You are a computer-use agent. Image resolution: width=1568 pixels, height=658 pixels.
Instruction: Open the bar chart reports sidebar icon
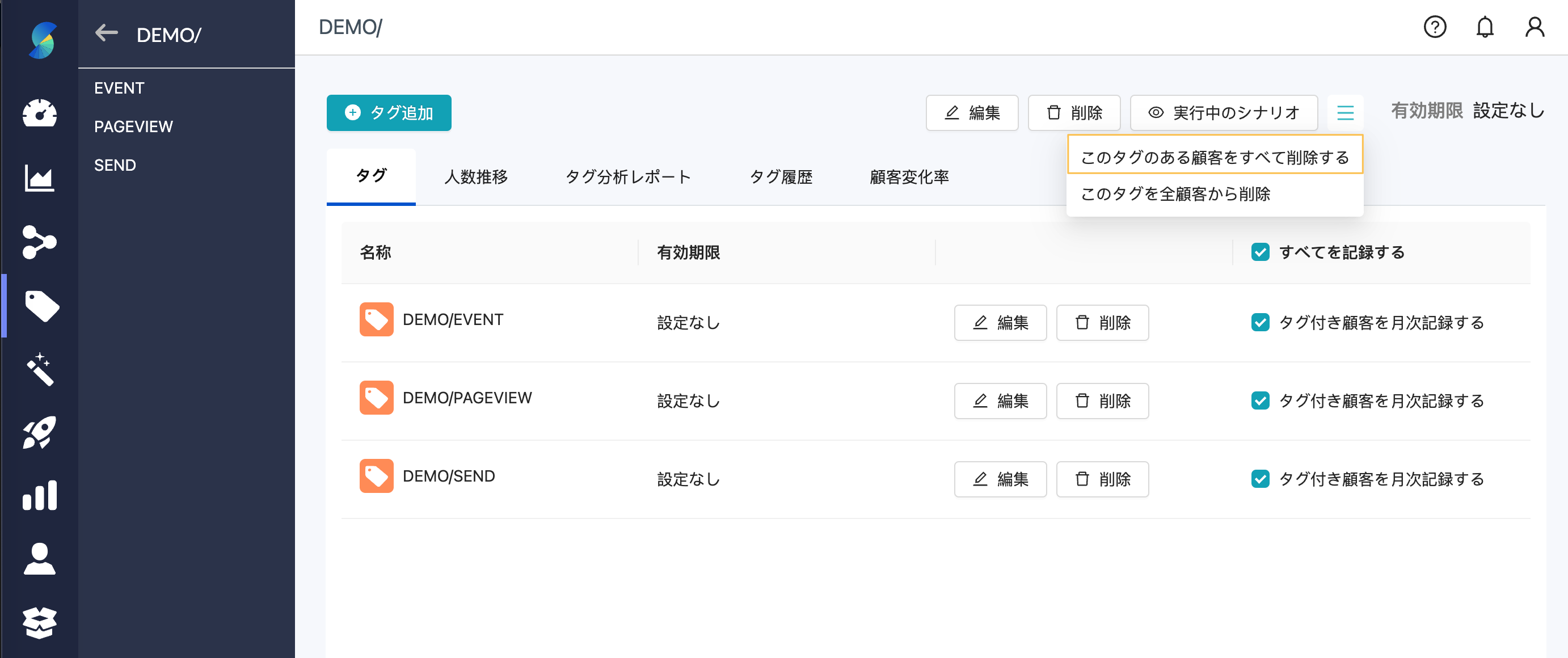40,495
